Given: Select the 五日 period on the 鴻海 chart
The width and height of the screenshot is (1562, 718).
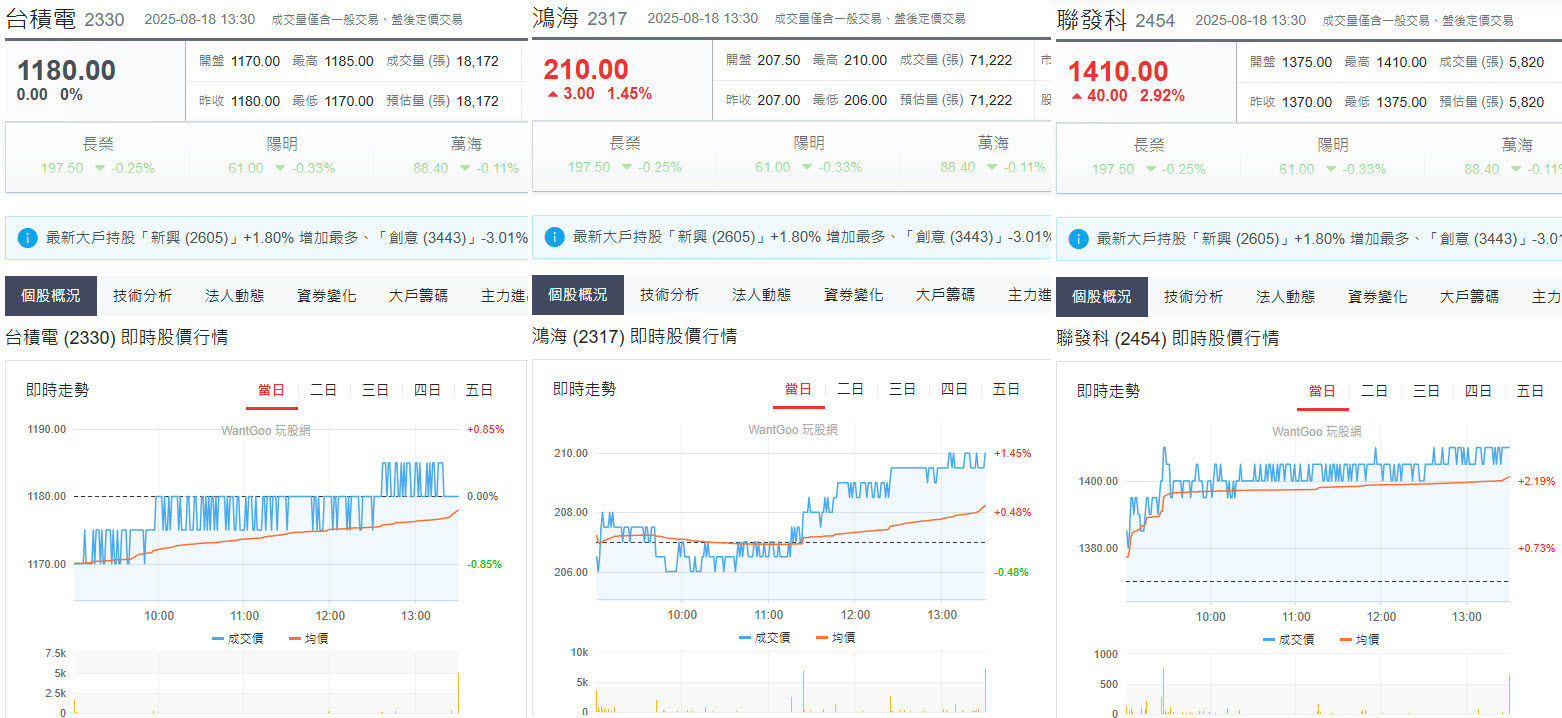Looking at the screenshot, I should click(1006, 390).
